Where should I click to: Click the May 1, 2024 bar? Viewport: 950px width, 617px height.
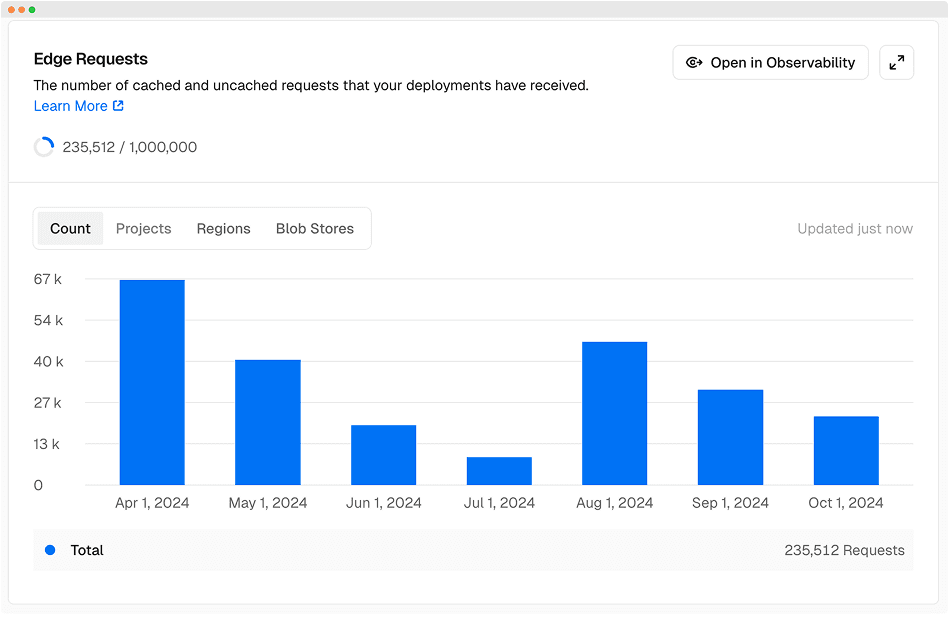pos(268,422)
